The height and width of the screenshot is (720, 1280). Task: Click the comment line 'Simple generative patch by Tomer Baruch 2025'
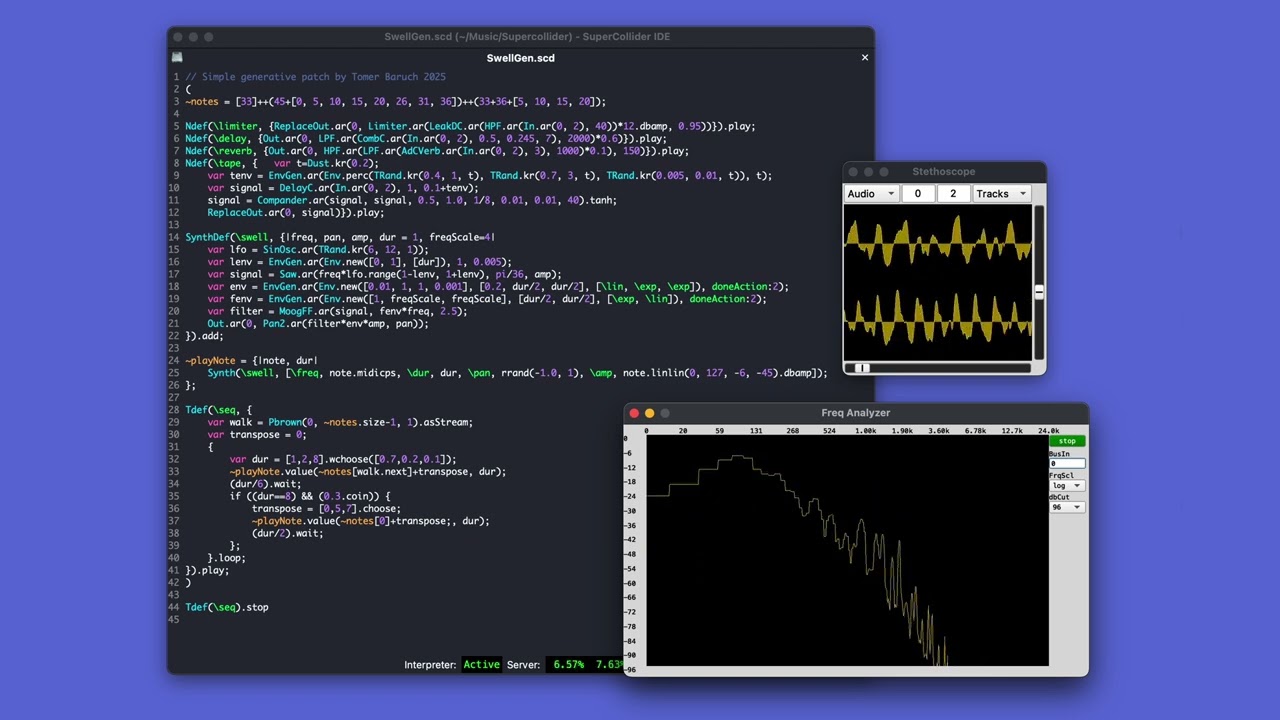click(316, 77)
